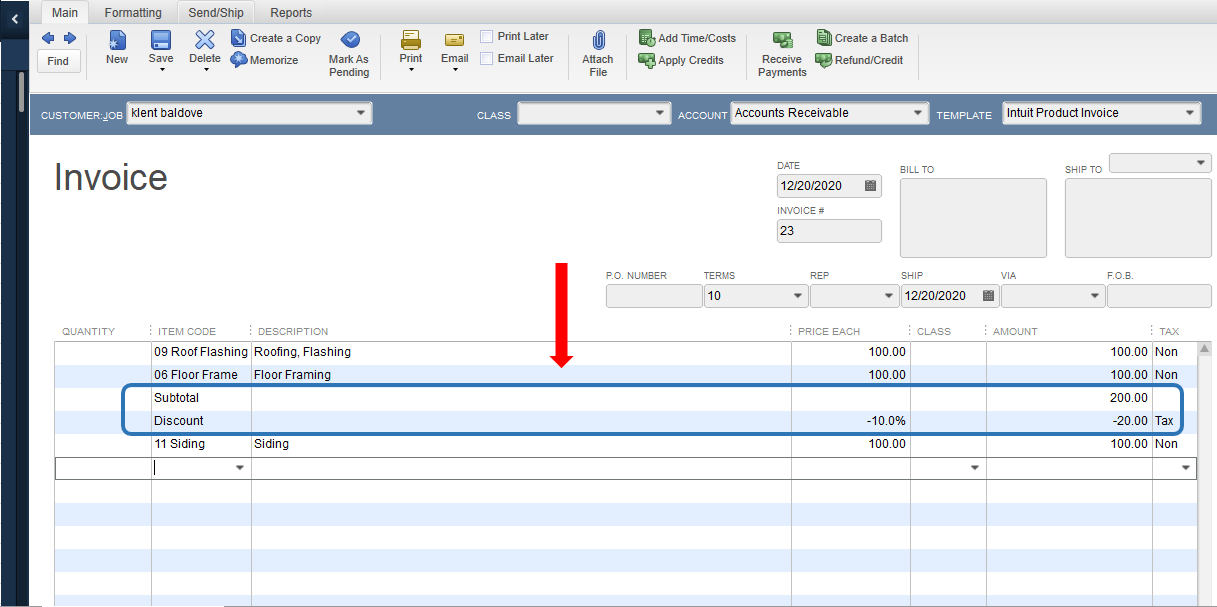
Task: Switch to the Send/Ship tab
Action: tap(217, 12)
